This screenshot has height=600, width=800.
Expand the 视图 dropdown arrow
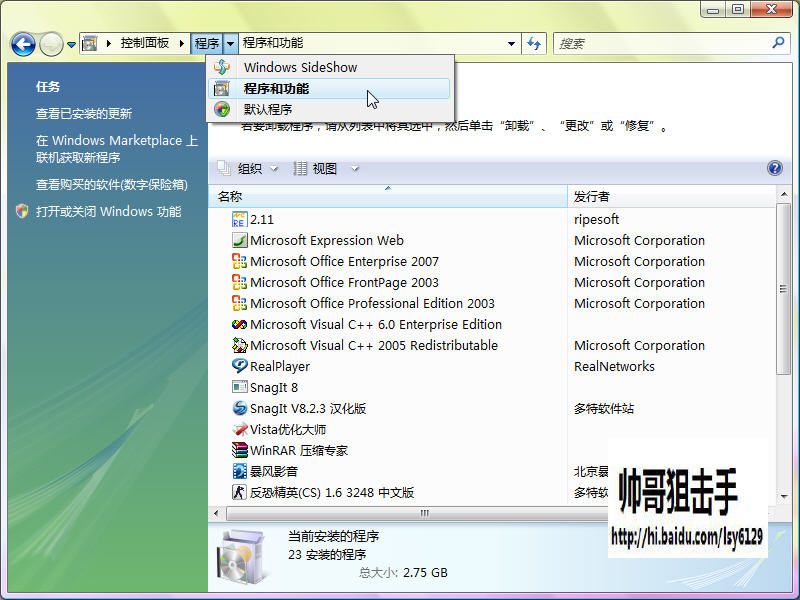(x=355, y=169)
